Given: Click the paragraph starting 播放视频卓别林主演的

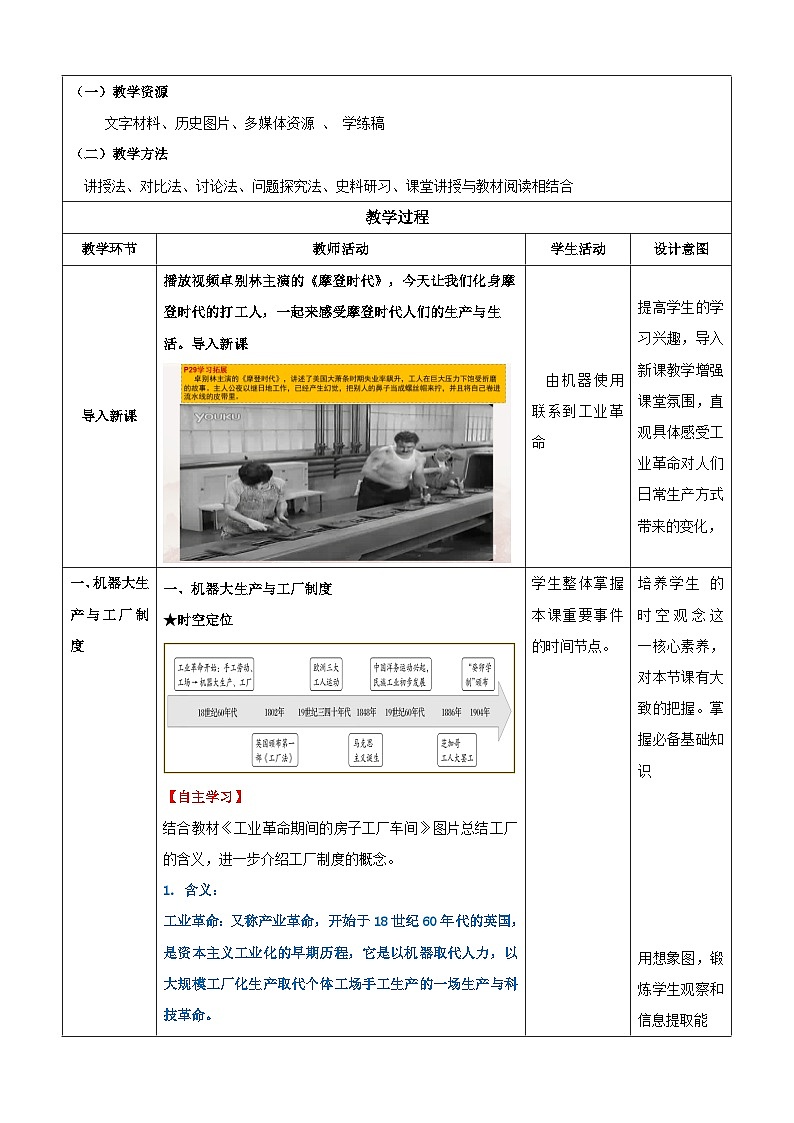Looking at the screenshot, I should click(x=339, y=312).
